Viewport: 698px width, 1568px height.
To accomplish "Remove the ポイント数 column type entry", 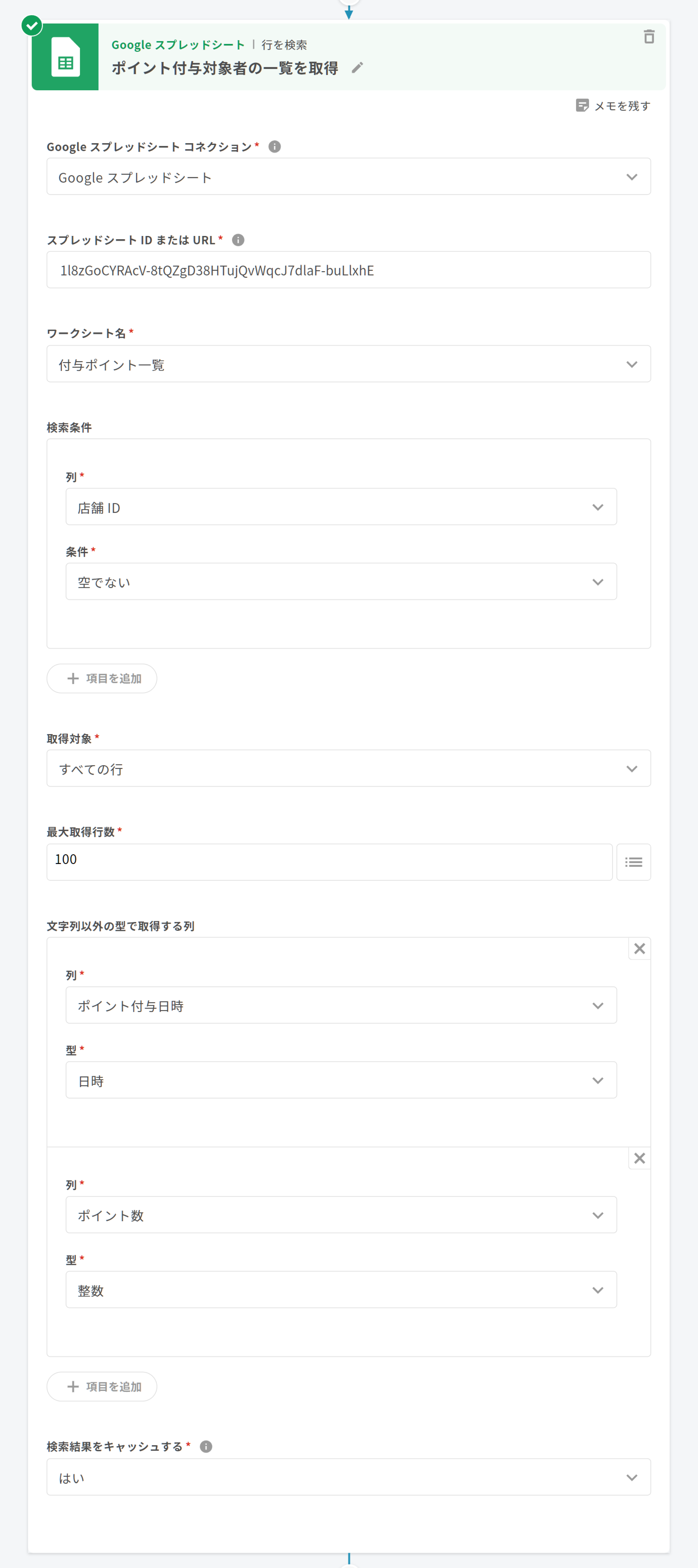I will 639,1158.
